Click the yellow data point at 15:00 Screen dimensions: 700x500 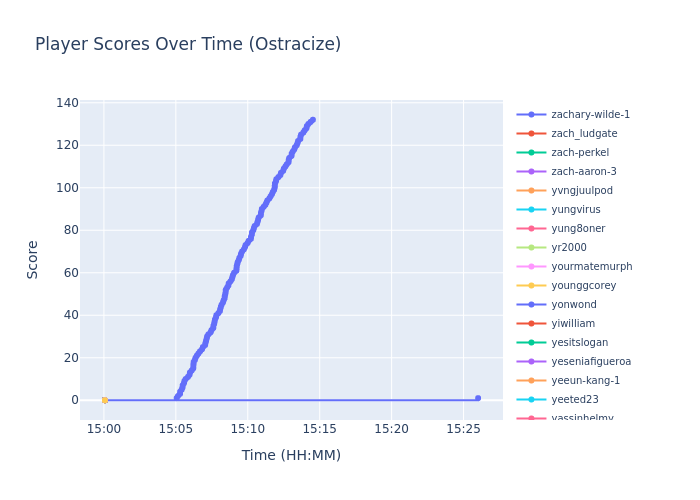click(x=104, y=400)
